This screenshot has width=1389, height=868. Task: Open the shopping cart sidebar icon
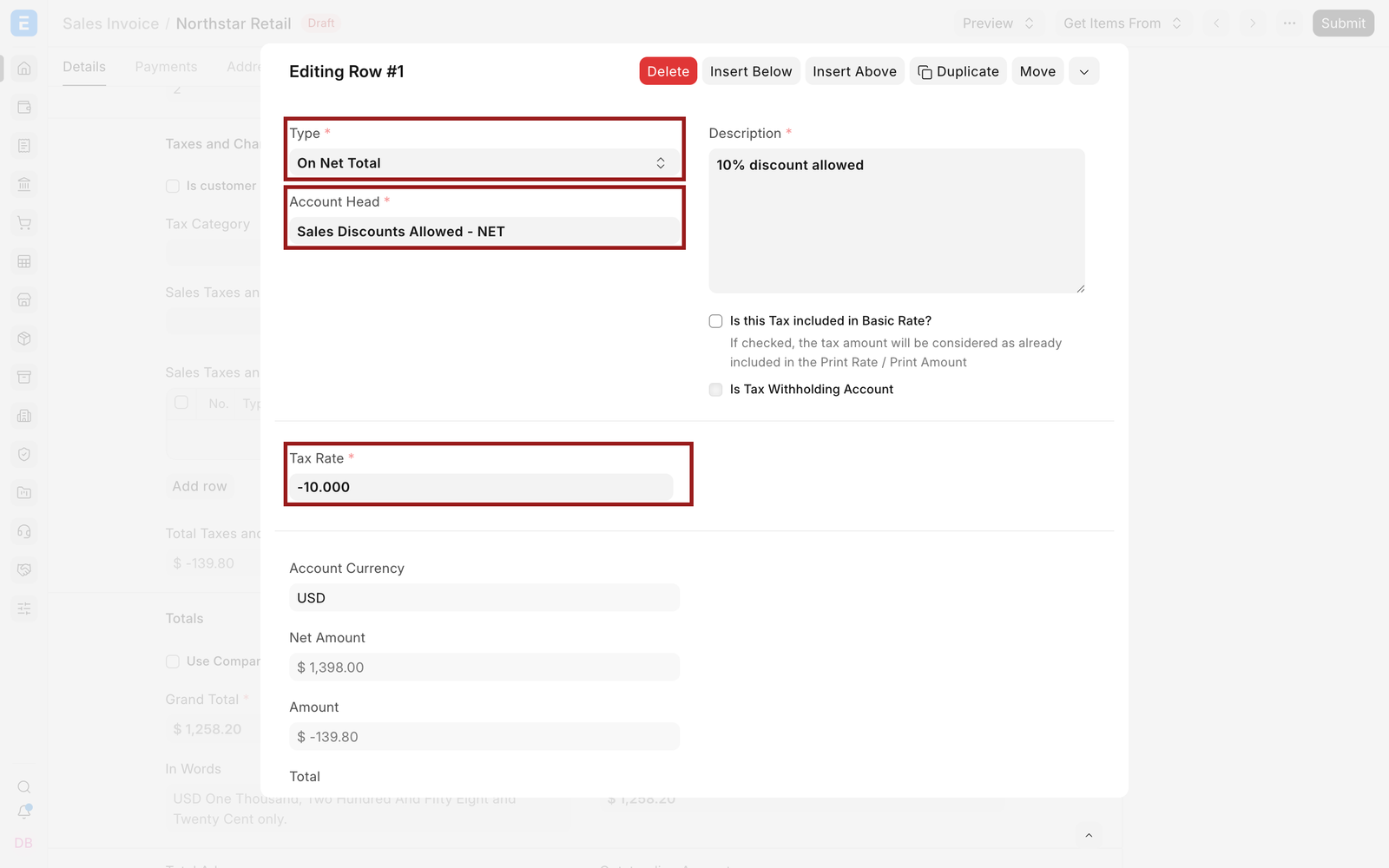point(24,223)
